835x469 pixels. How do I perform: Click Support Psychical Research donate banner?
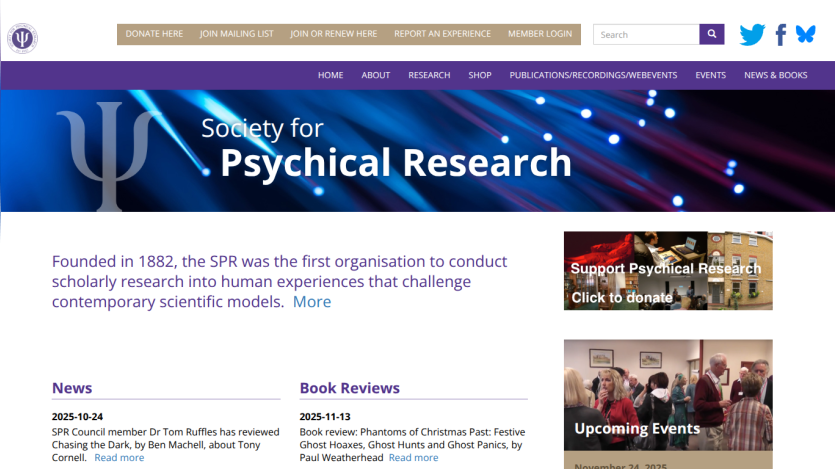point(668,270)
